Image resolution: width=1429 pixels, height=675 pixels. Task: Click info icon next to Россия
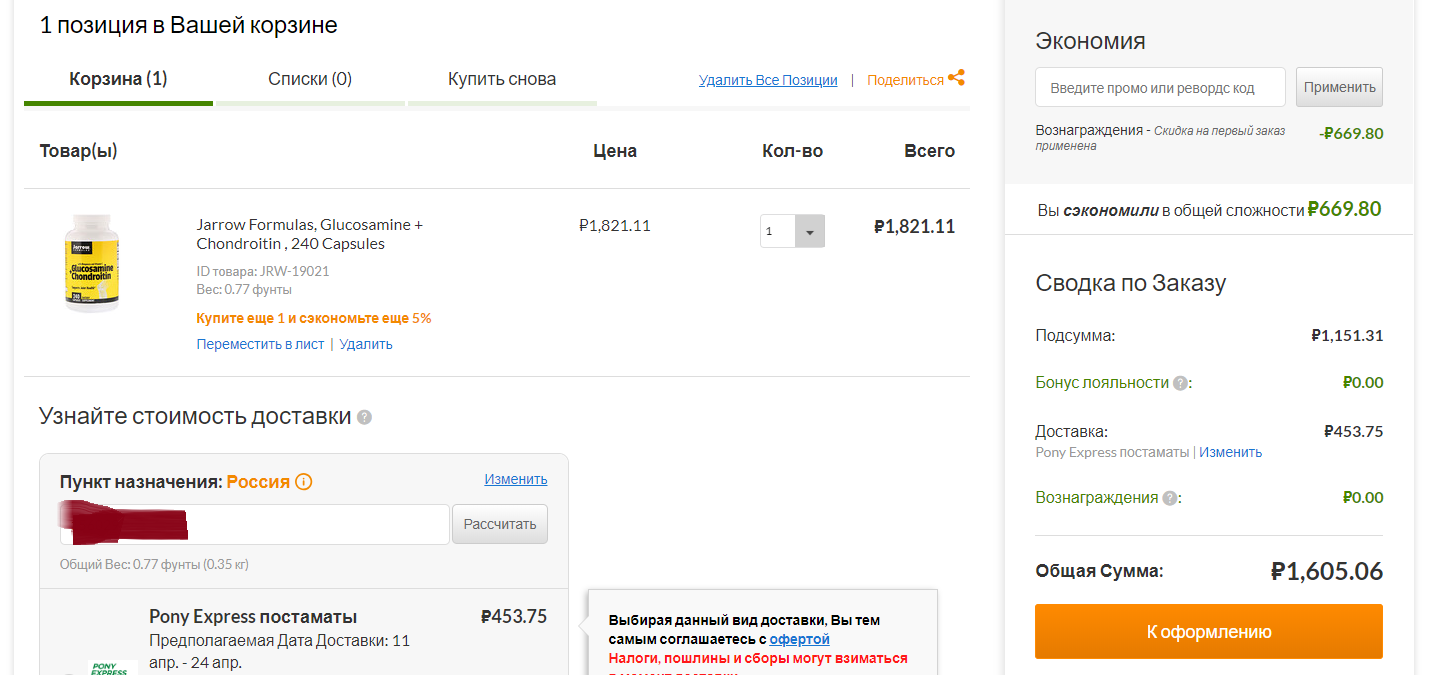point(304,482)
